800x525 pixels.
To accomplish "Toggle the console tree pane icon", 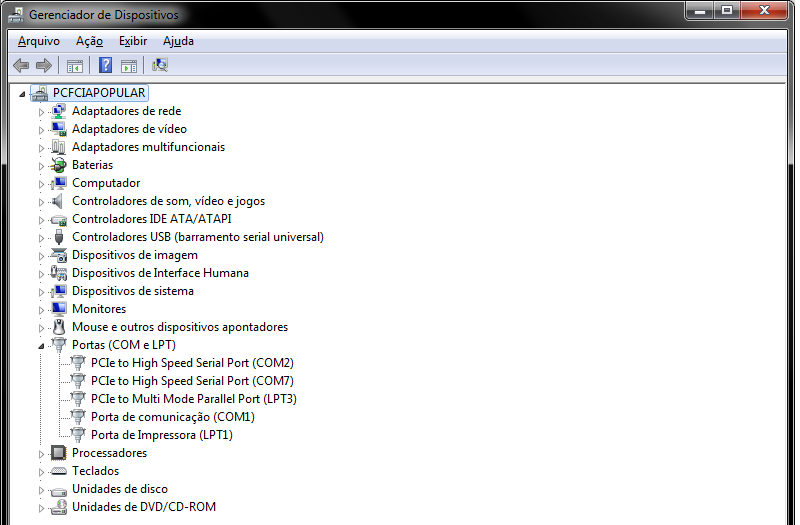I will click(x=74, y=65).
